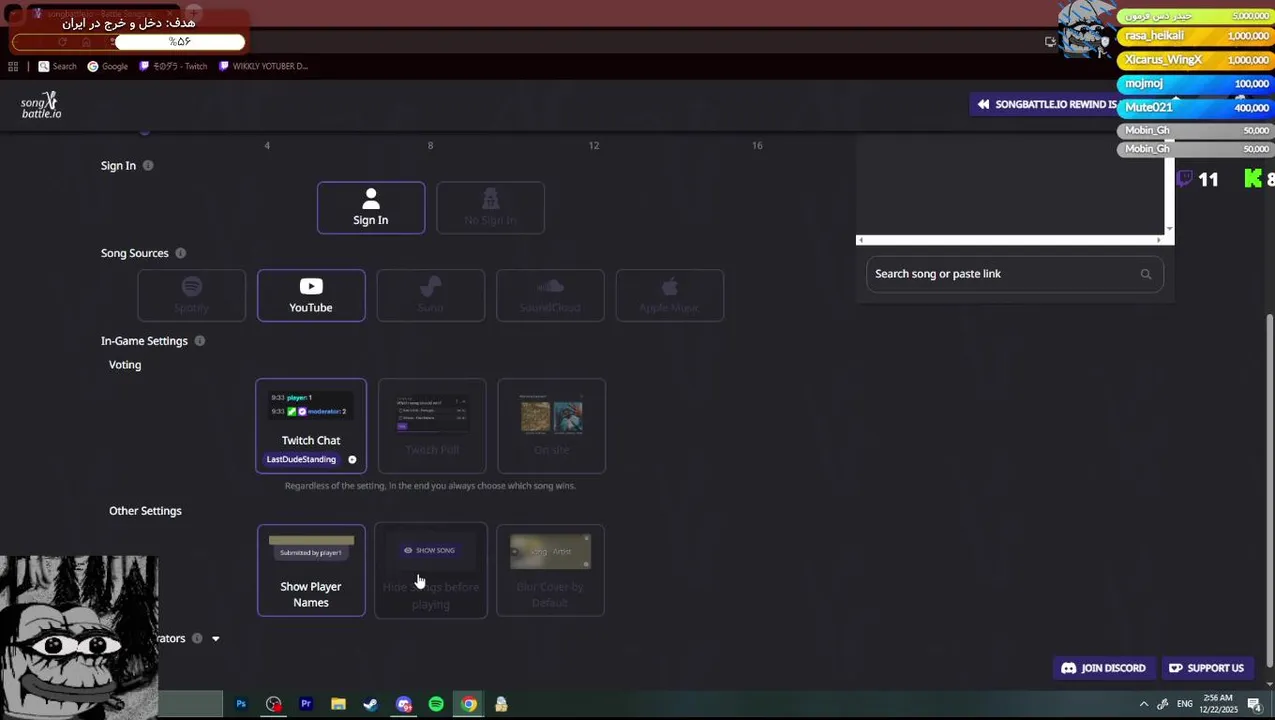Viewport: 1275px width, 720px height.
Task: Click the Support Us button
Action: coord(1206,668)
